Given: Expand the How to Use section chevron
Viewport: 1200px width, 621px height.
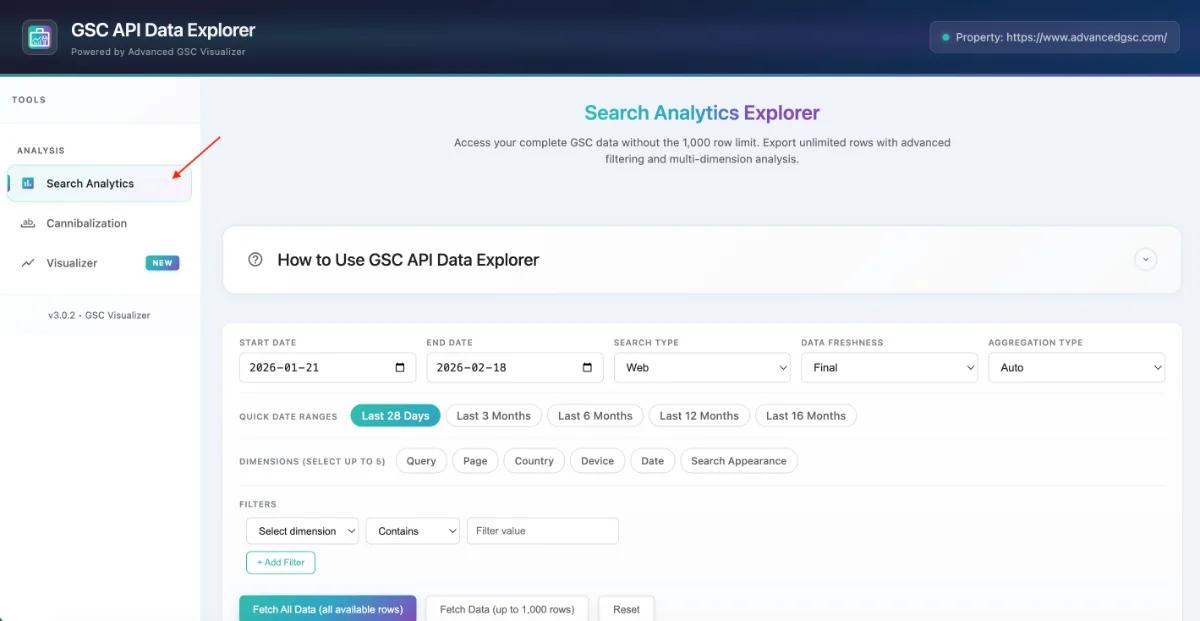Looking at the screenshot, I should click(x=1146, y=260).
